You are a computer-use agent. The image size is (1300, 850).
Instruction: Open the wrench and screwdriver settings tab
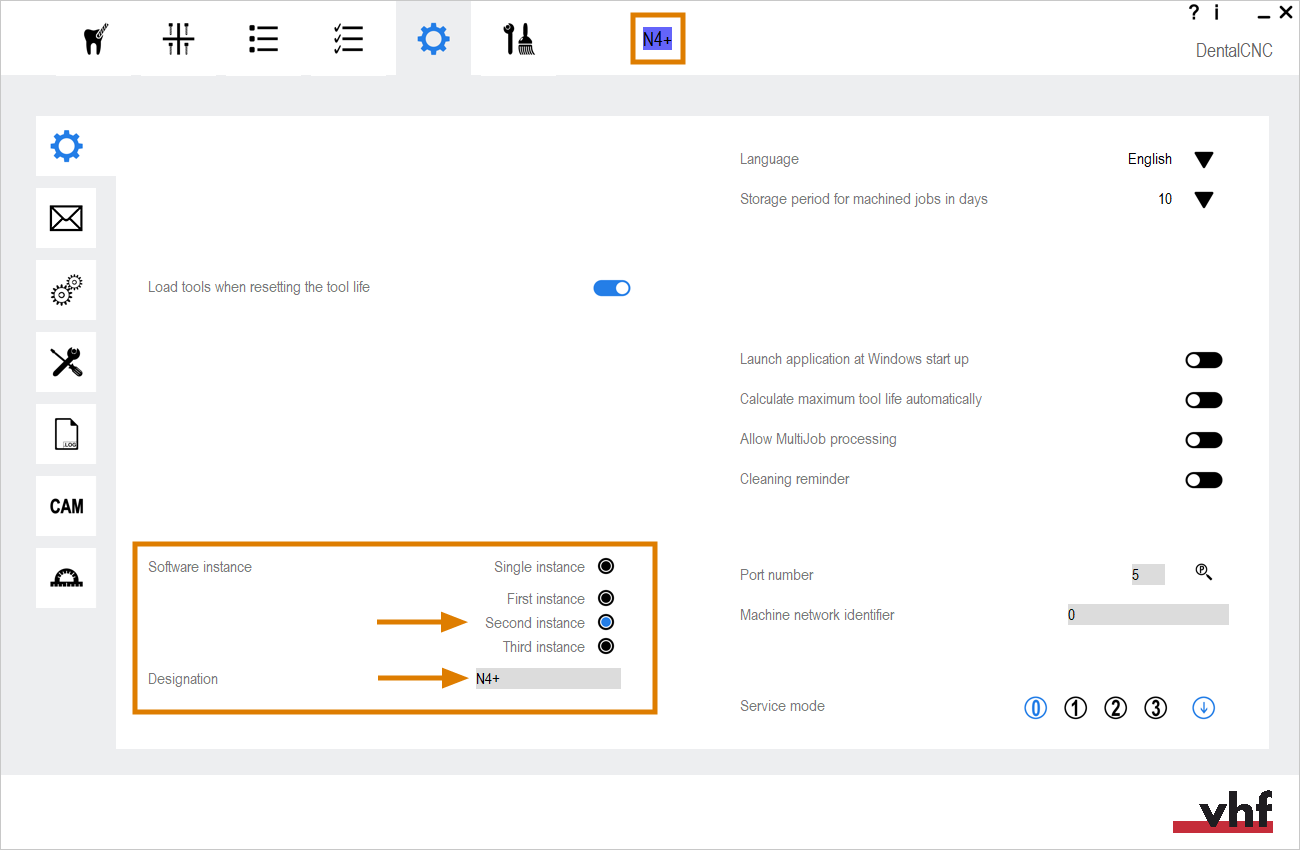(66, 362)
